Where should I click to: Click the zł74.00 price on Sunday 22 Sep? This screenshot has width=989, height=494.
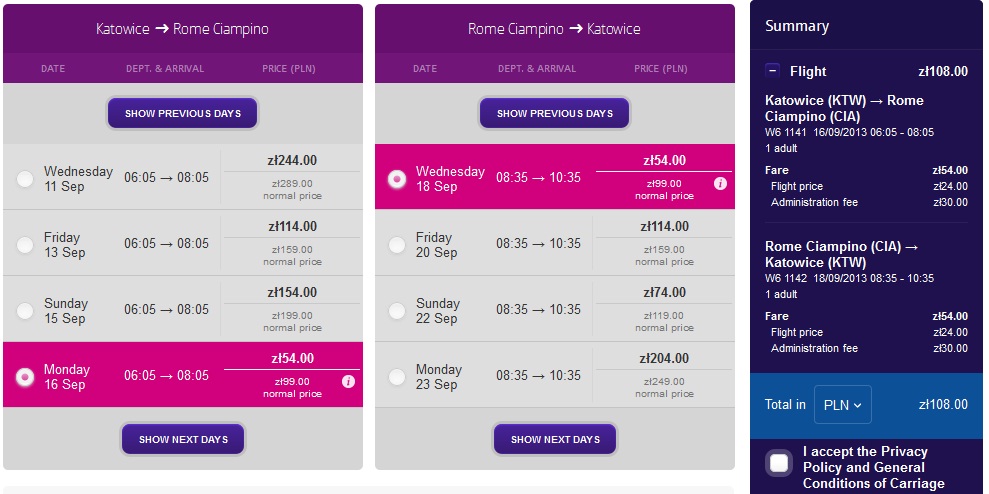[x=664, y=292]
